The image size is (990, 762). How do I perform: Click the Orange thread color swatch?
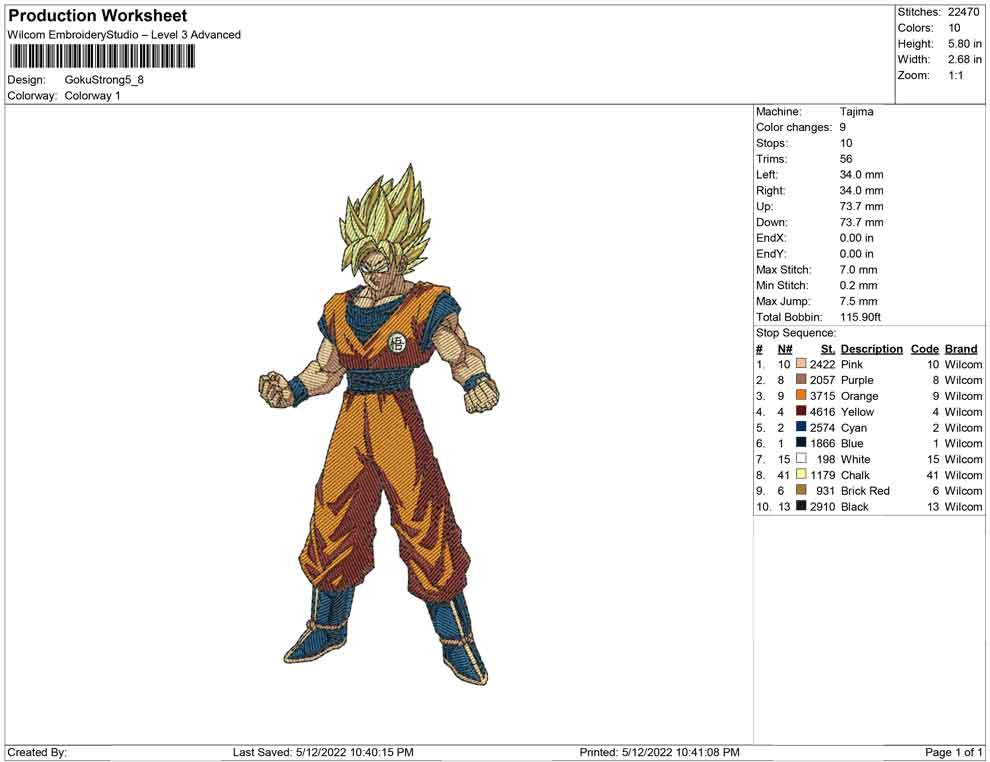pyautogui.click(x=801, y=396)
